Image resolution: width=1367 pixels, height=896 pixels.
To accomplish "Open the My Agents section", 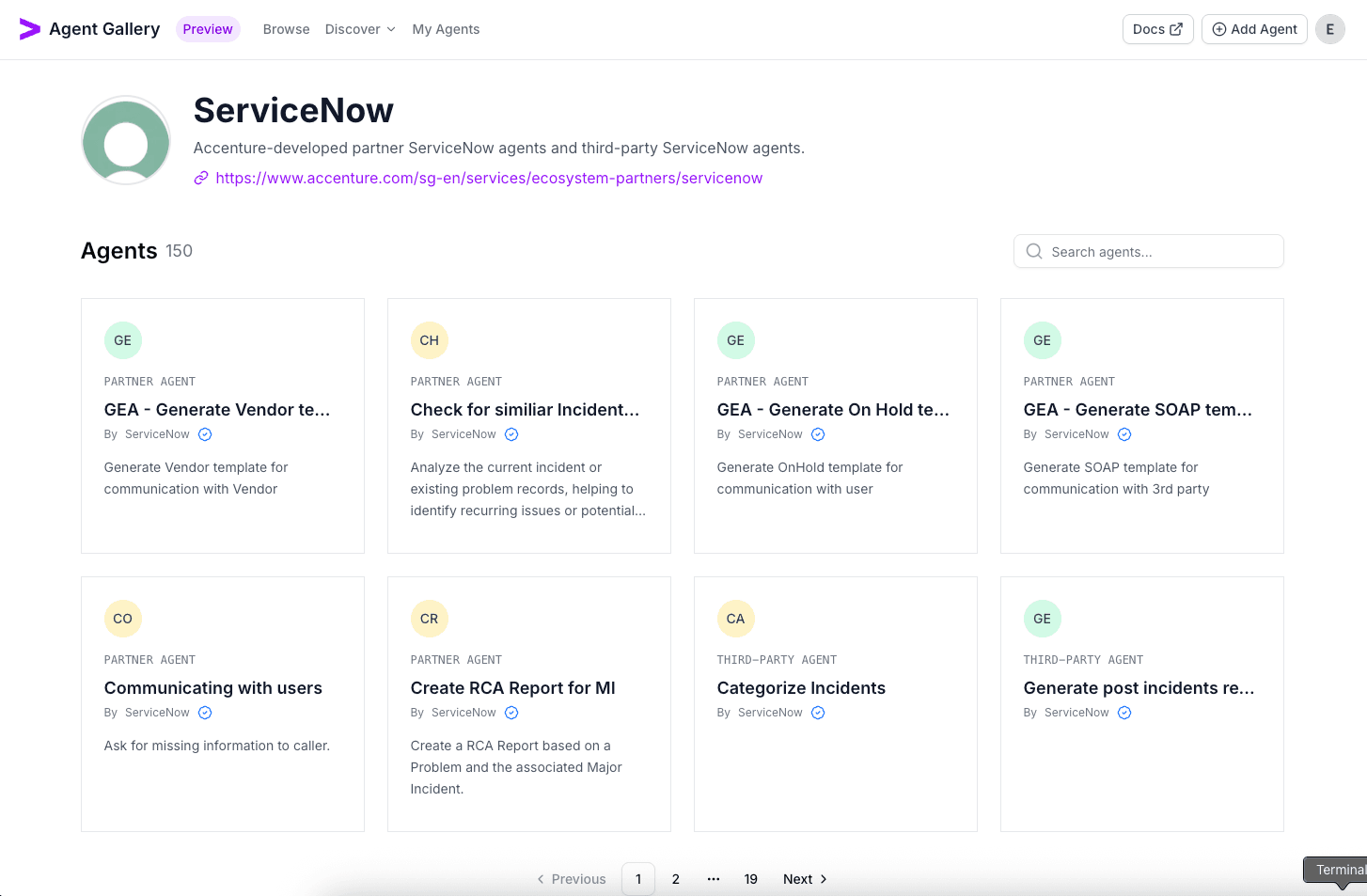I will click(x=446, y=29).
